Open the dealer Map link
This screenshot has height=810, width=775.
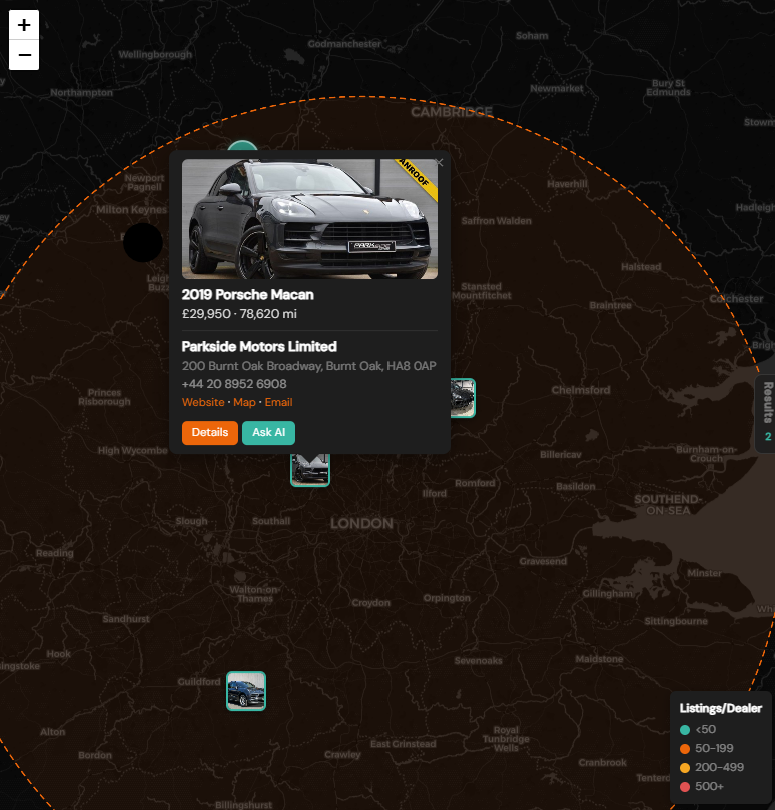point(244,402)
